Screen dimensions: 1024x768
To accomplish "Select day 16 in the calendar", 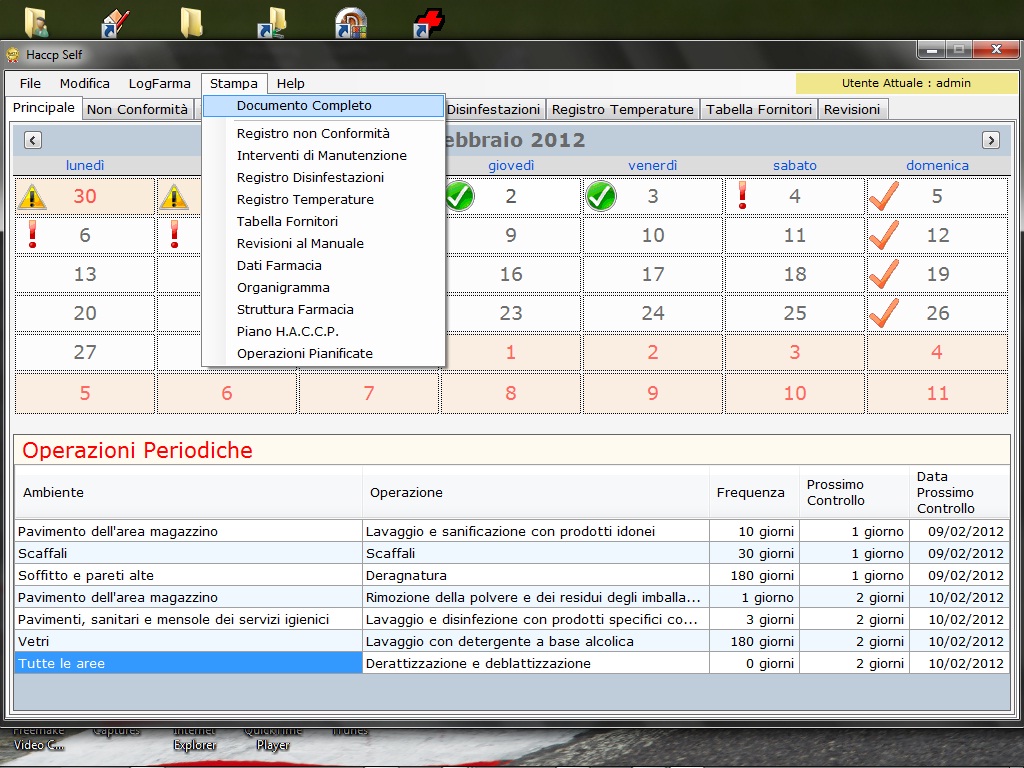I will (511, 274).
